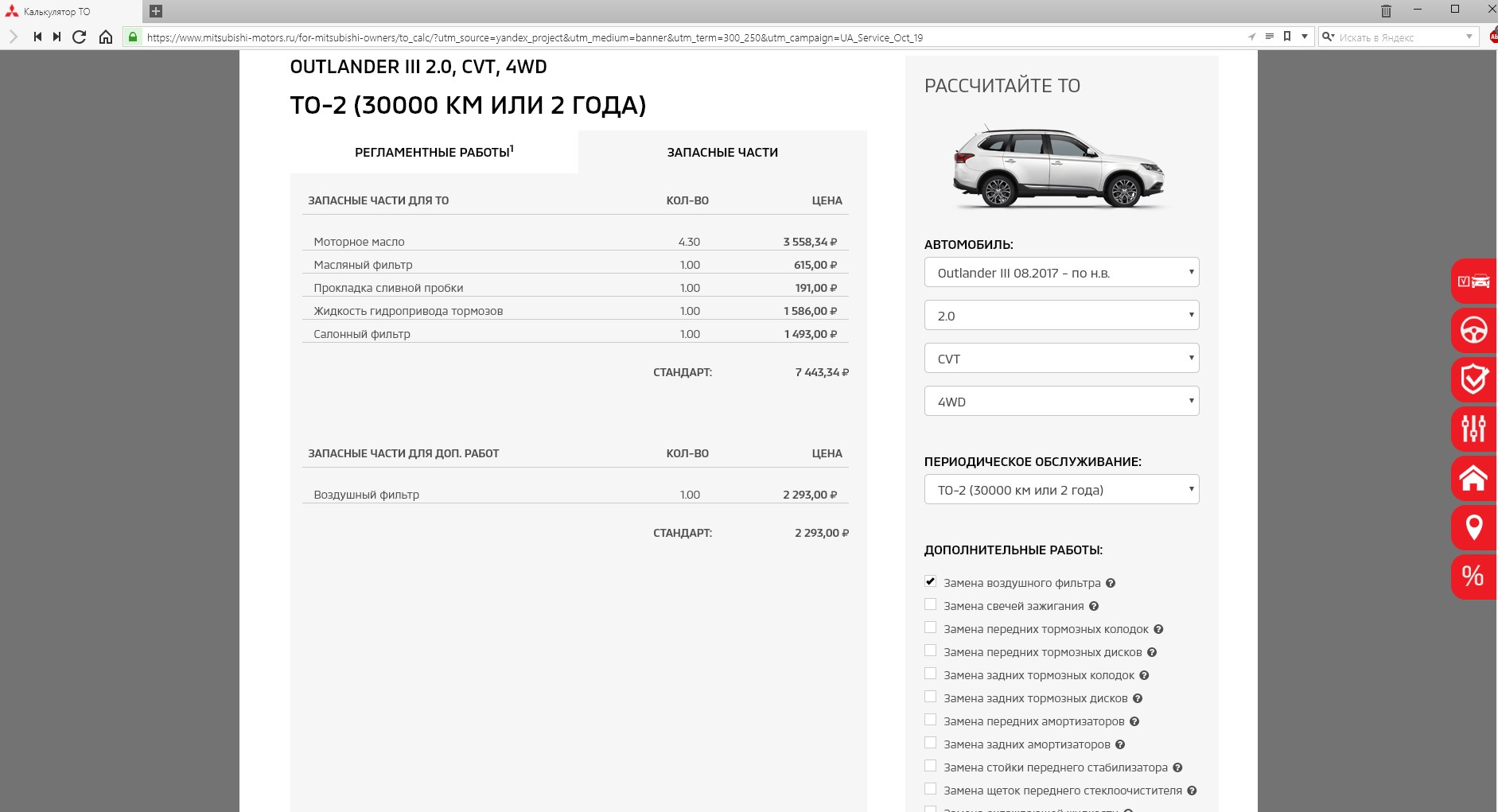Click the browser forward arrow

click(x=14, y=37)
